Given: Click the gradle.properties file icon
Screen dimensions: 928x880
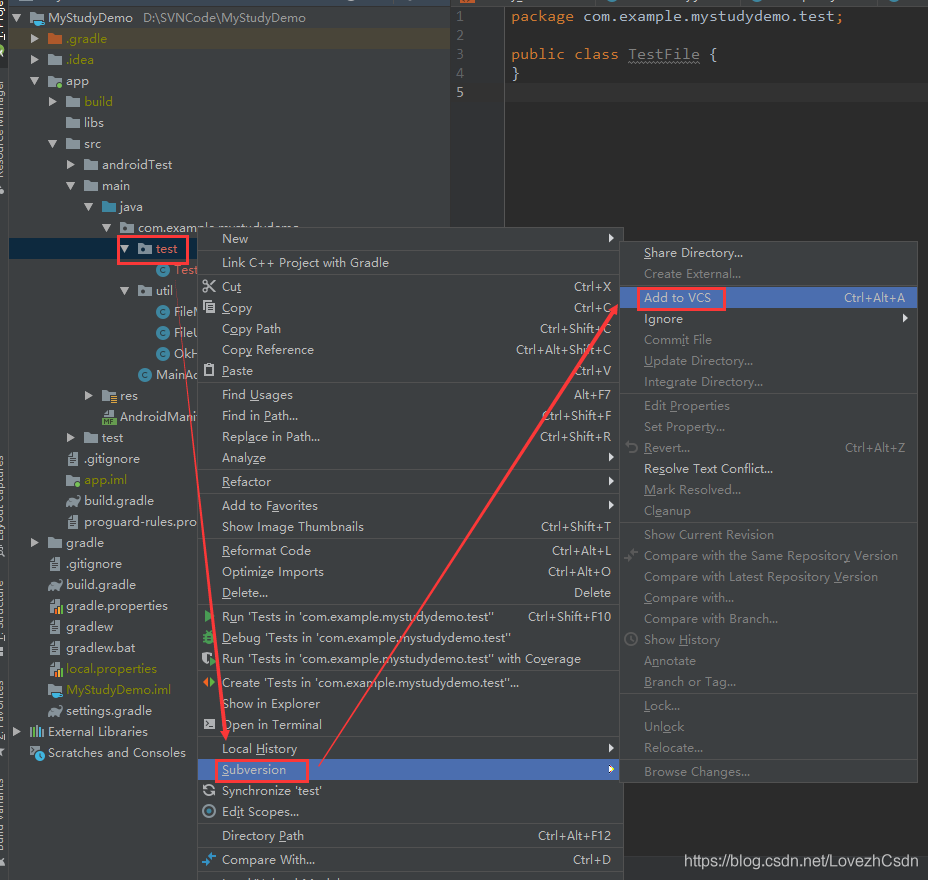Looking at the screenshot, I should pyautogui.click(x=56, y=606).
